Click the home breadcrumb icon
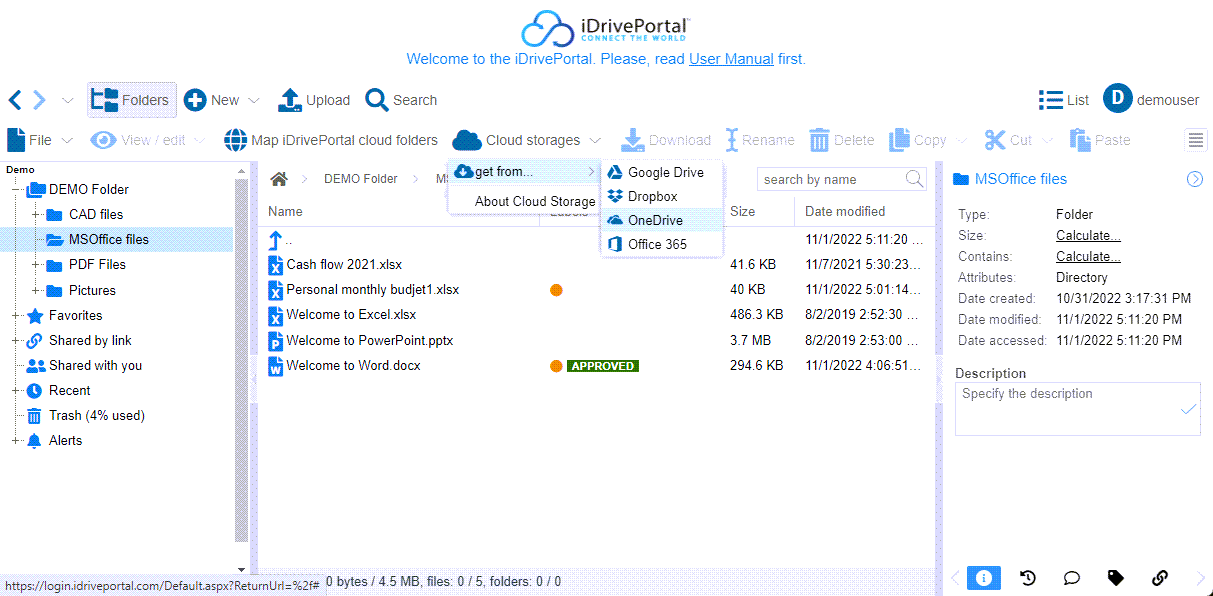The width and height of the screenshot is (1213, 596). pos(279,179)
